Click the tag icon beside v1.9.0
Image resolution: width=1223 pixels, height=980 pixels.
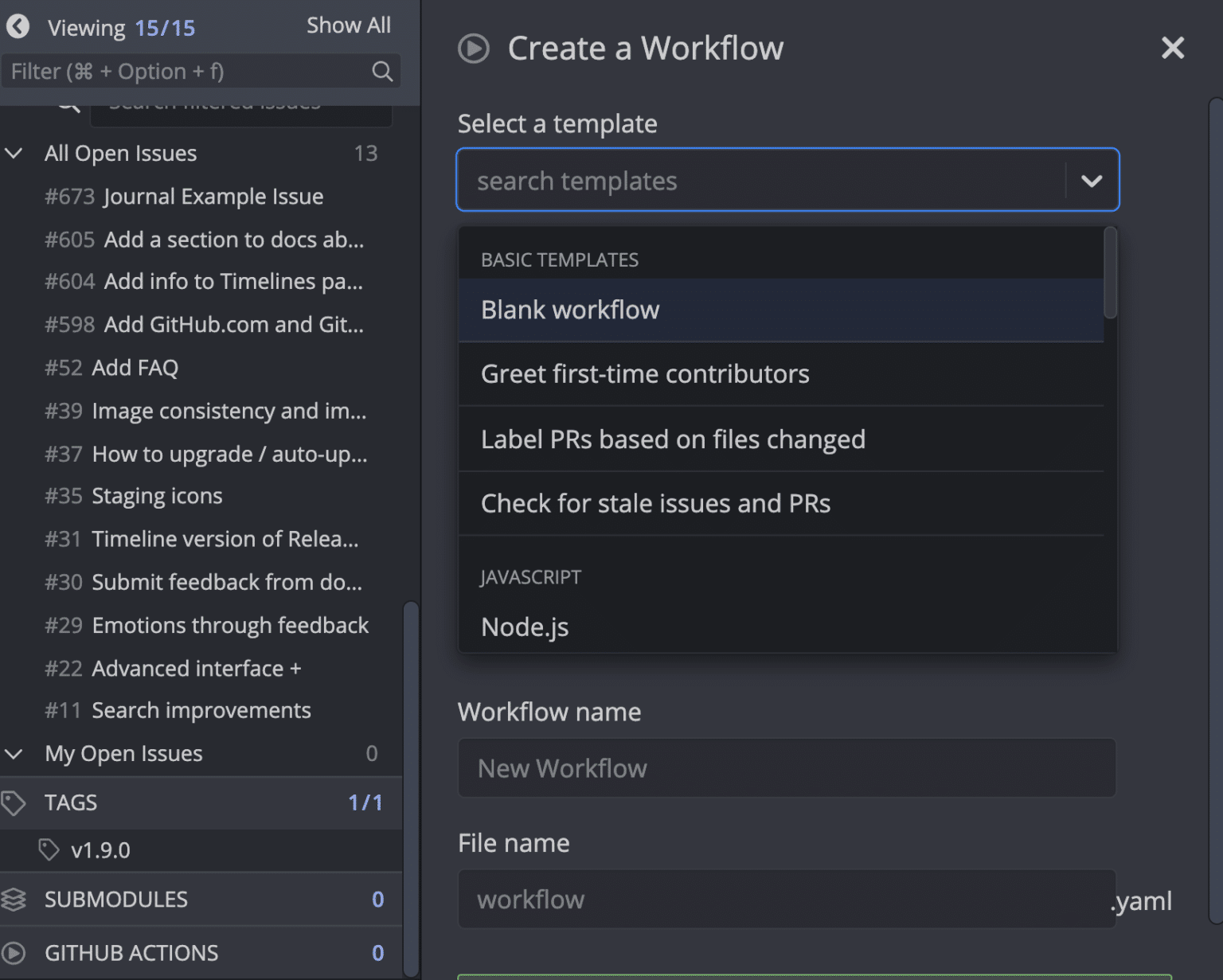[x=50, y=850]
